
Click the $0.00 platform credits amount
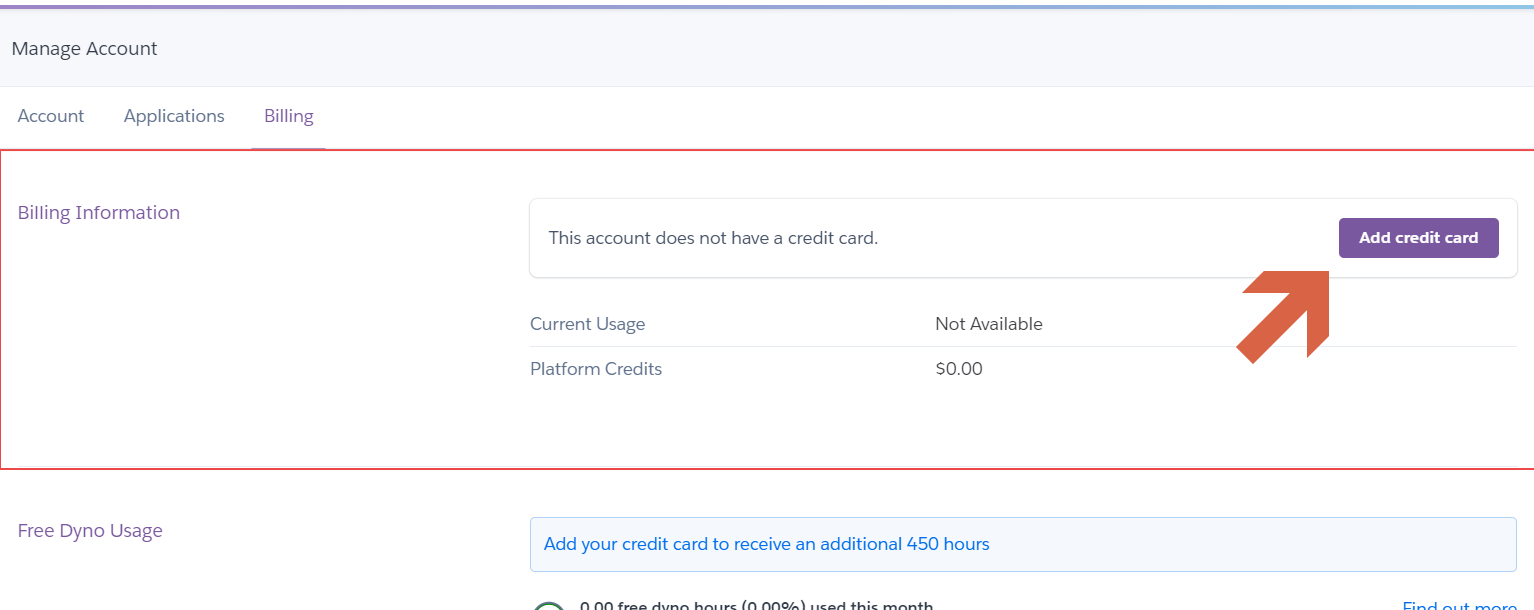[958, 369]
